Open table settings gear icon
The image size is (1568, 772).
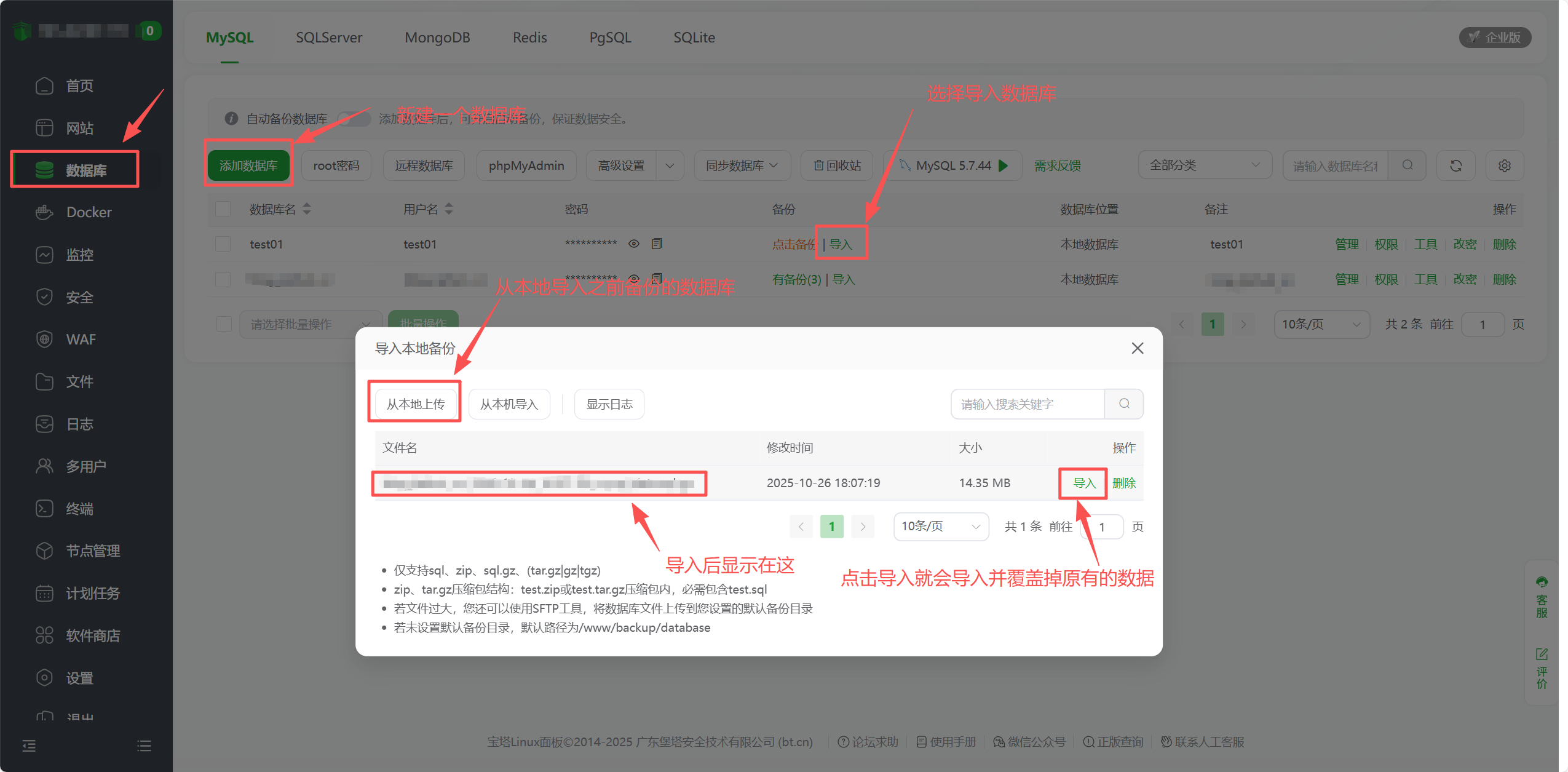click(1504, 165)
